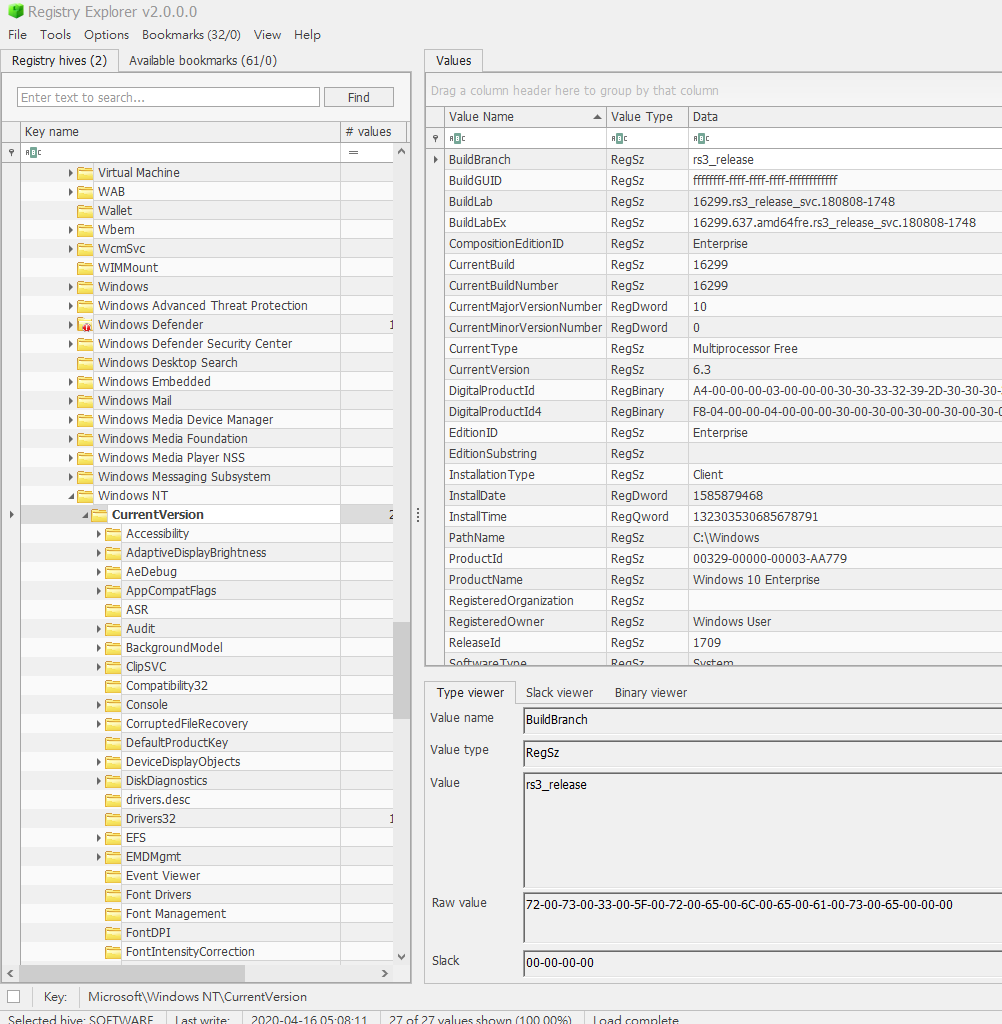This screenshot has height=1024, width=1002.
Task: Click the Key name filter row icon
Action: point(11,152)
